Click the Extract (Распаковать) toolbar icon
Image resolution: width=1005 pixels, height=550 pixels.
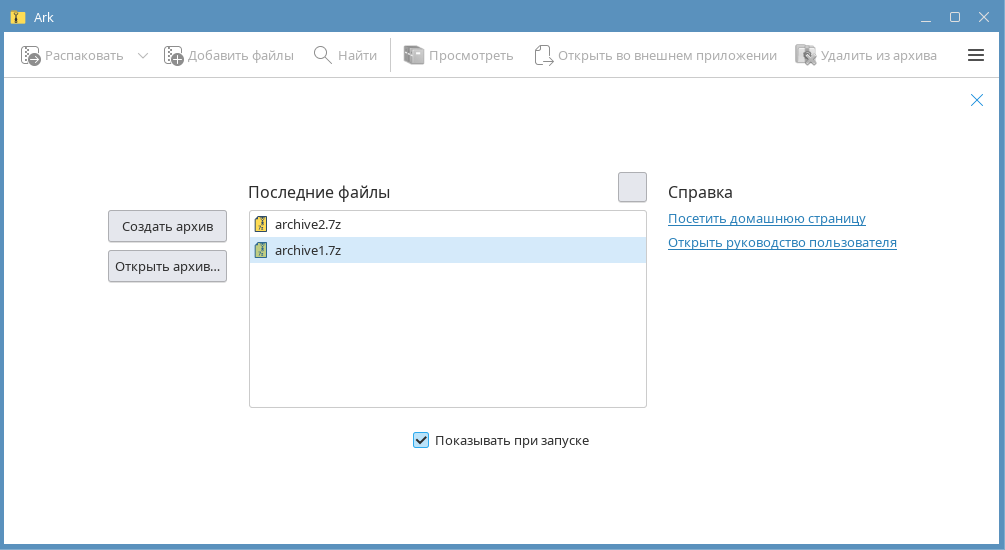point(30,56)
